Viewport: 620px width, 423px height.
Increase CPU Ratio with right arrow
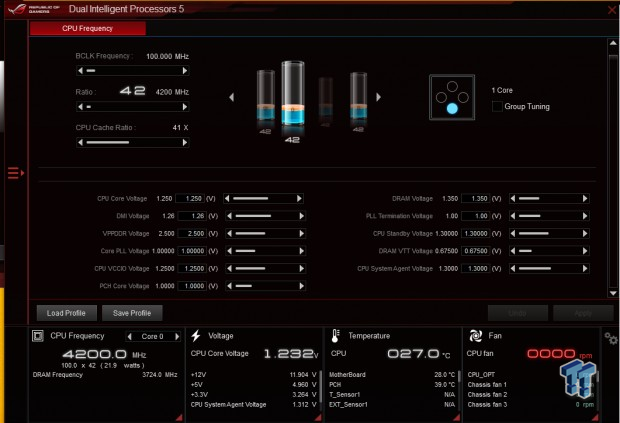[185, 107]
